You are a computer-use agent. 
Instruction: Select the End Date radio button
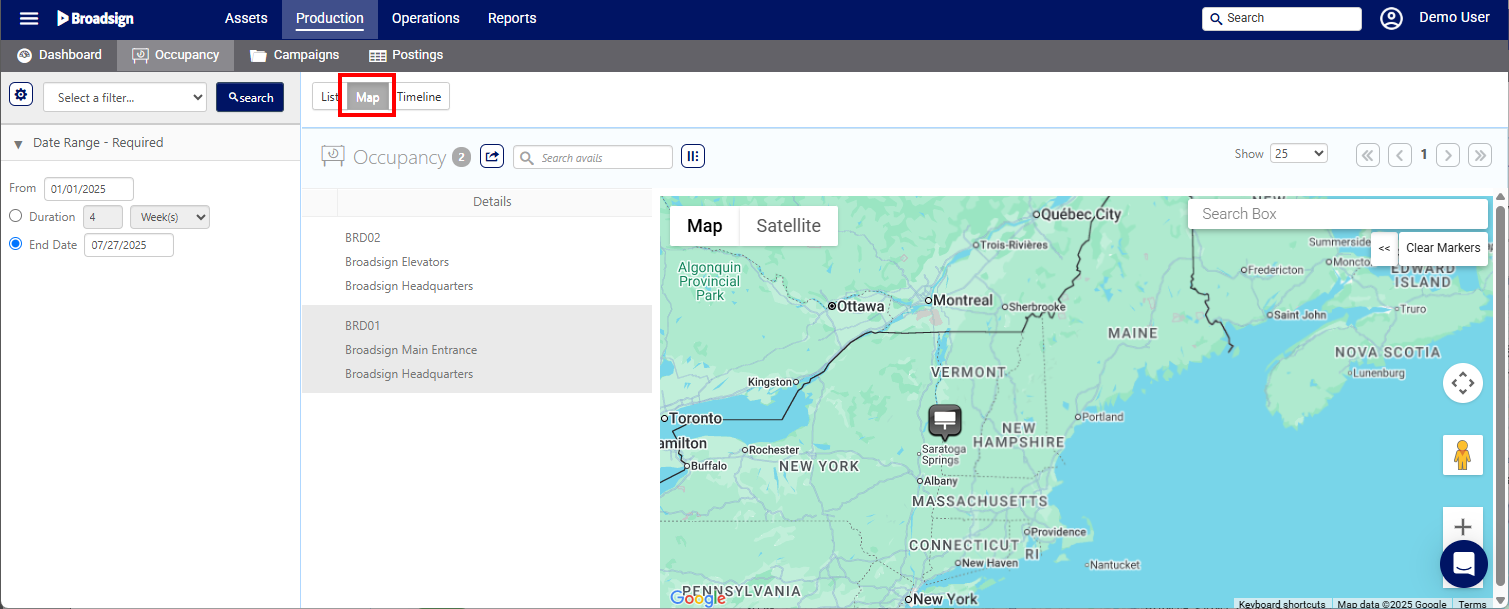coord(15,244)
